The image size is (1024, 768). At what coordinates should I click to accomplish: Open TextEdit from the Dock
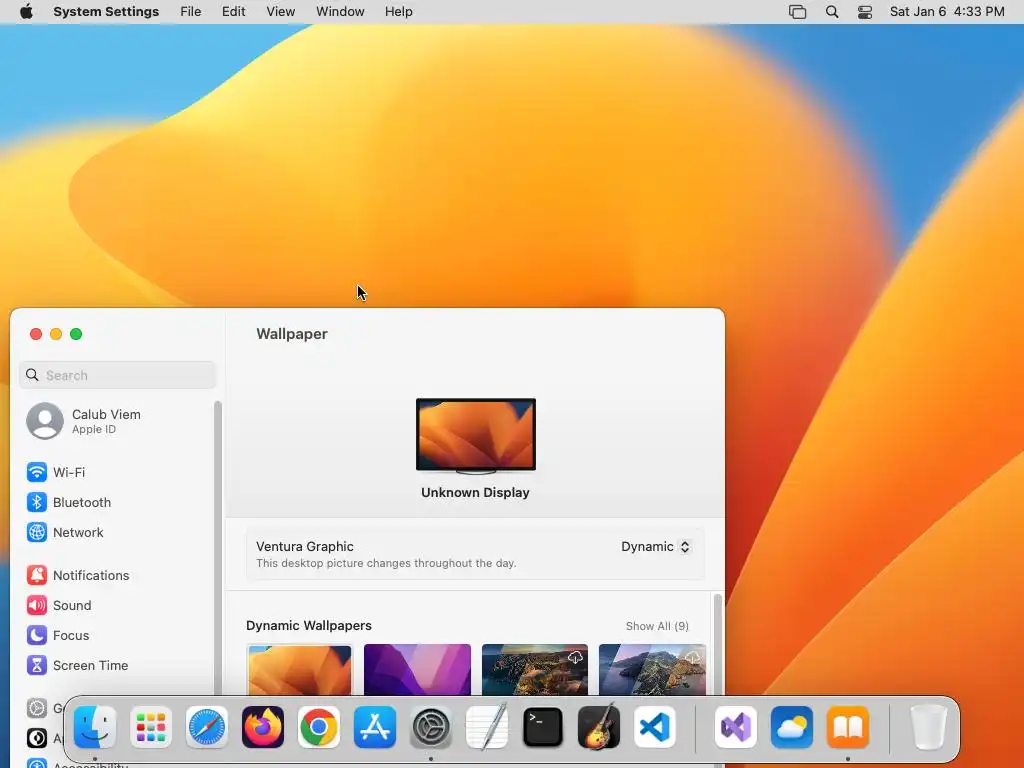(487, 727)
